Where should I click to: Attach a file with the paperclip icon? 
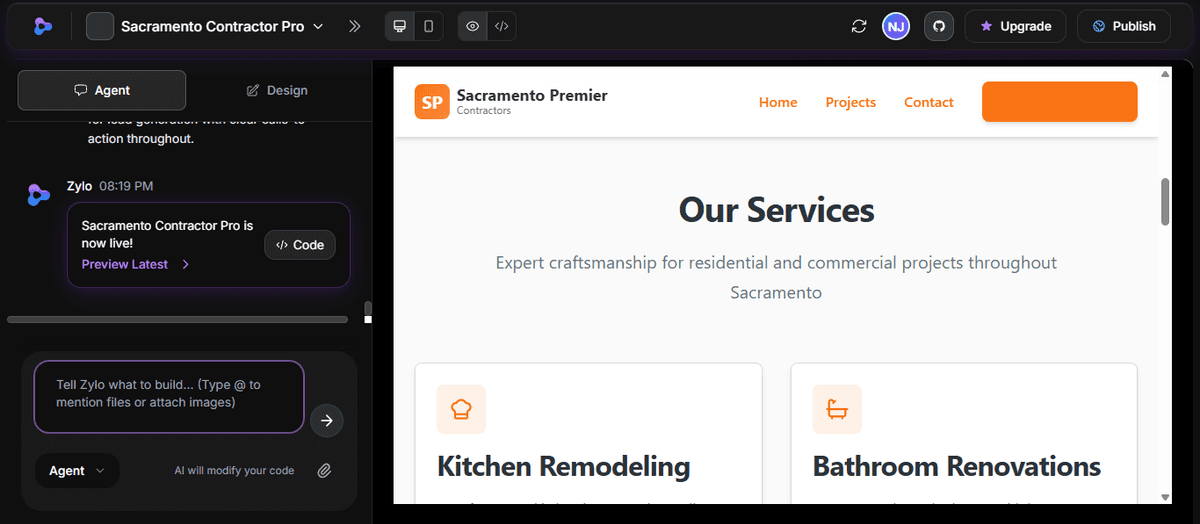(x=324, y=470)
